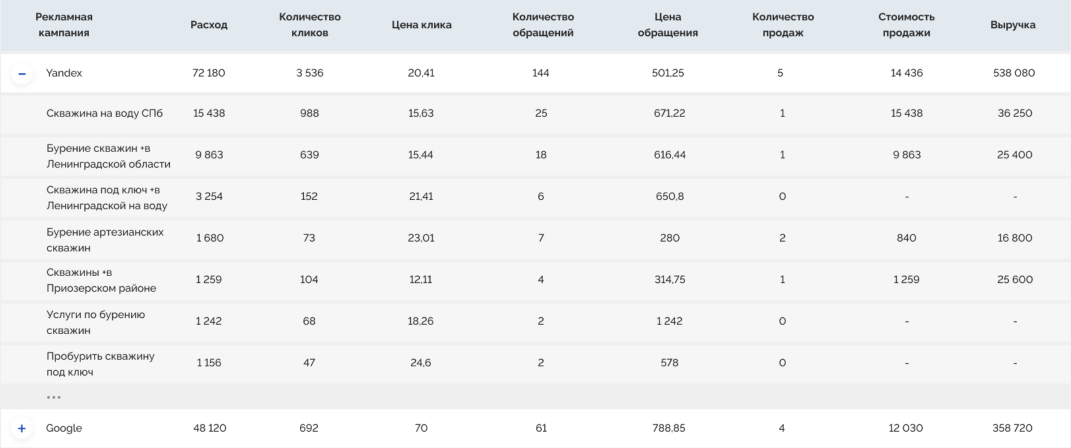This screenshot has width=1071, height=448.
Task: Click the Рекламная кампания column header
Action: (64, 25)
